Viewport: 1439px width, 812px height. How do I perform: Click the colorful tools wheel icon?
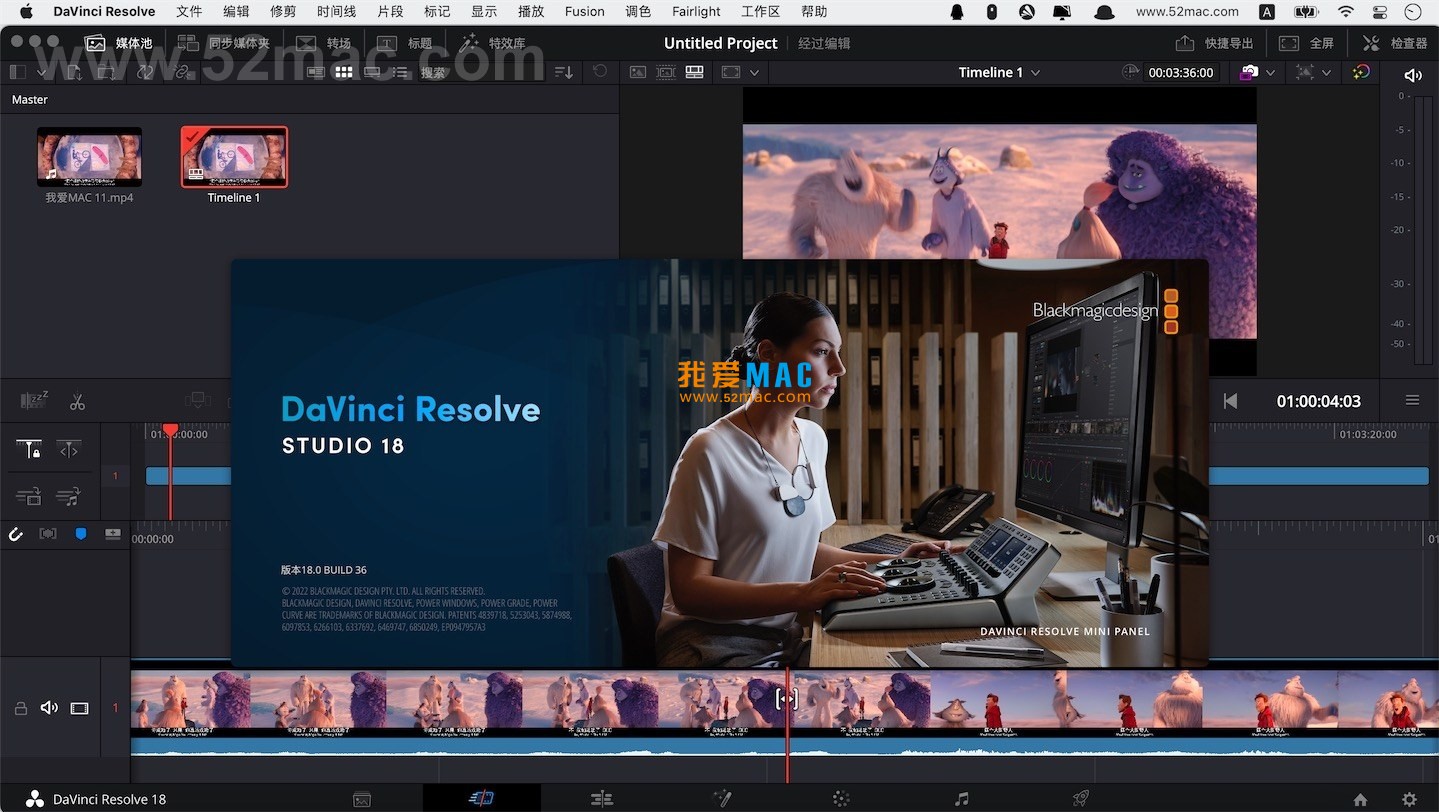coord(1361,72)
